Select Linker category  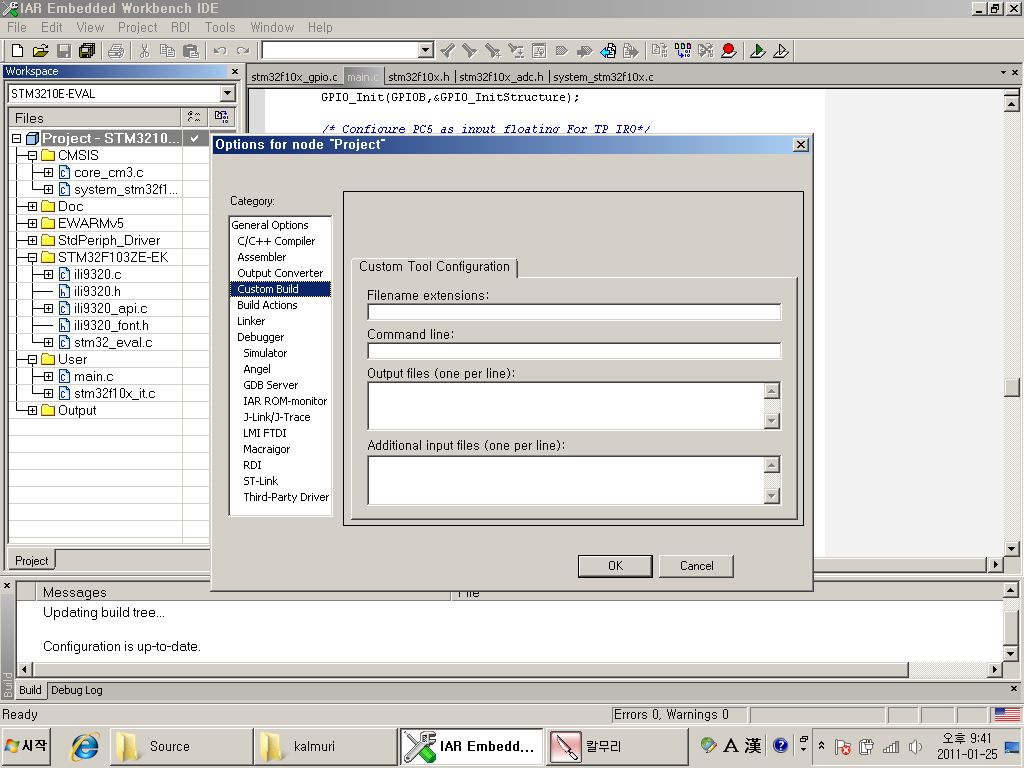[x=251, y=321]
